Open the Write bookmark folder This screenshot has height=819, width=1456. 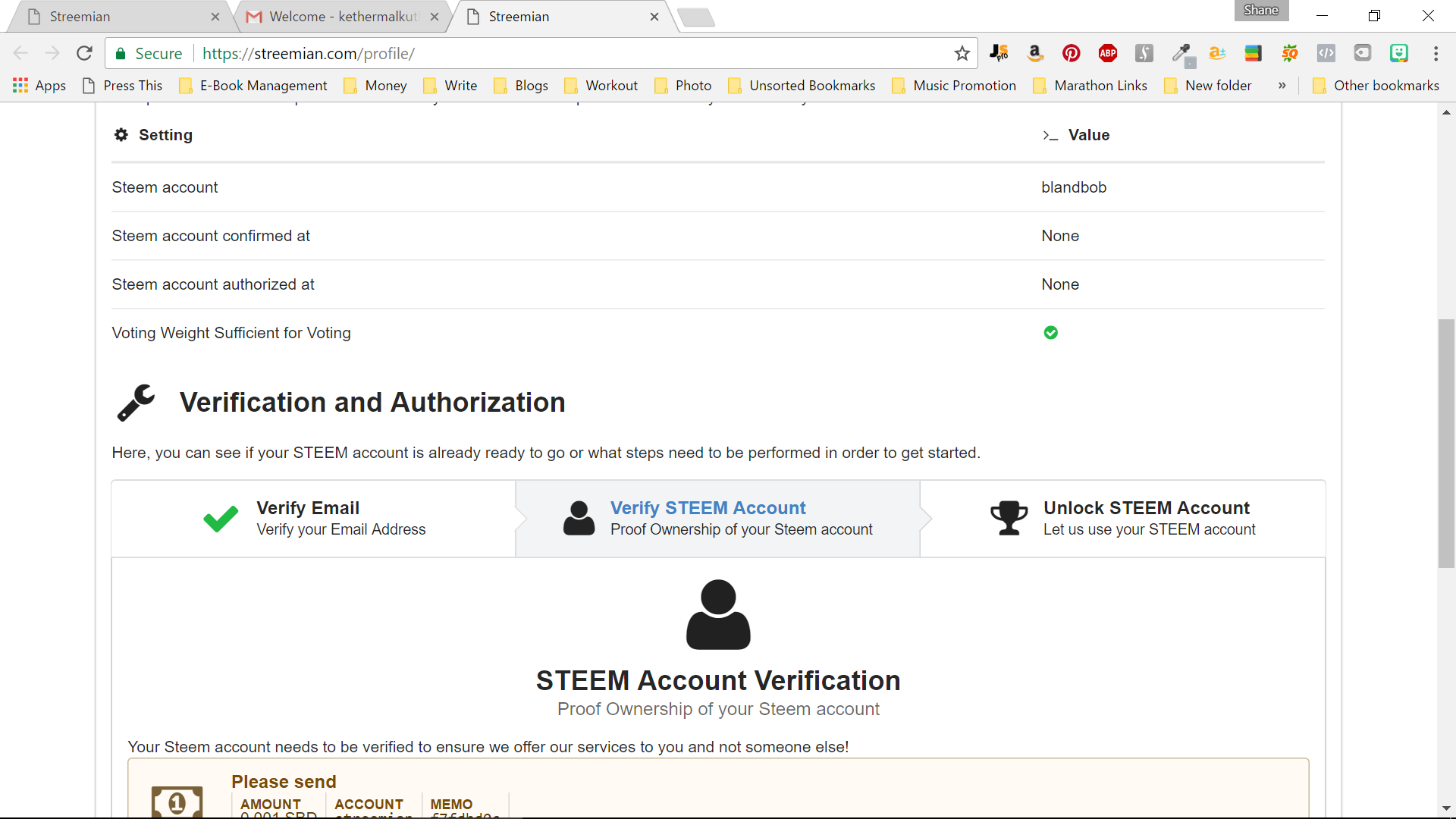tap(450, 86)
